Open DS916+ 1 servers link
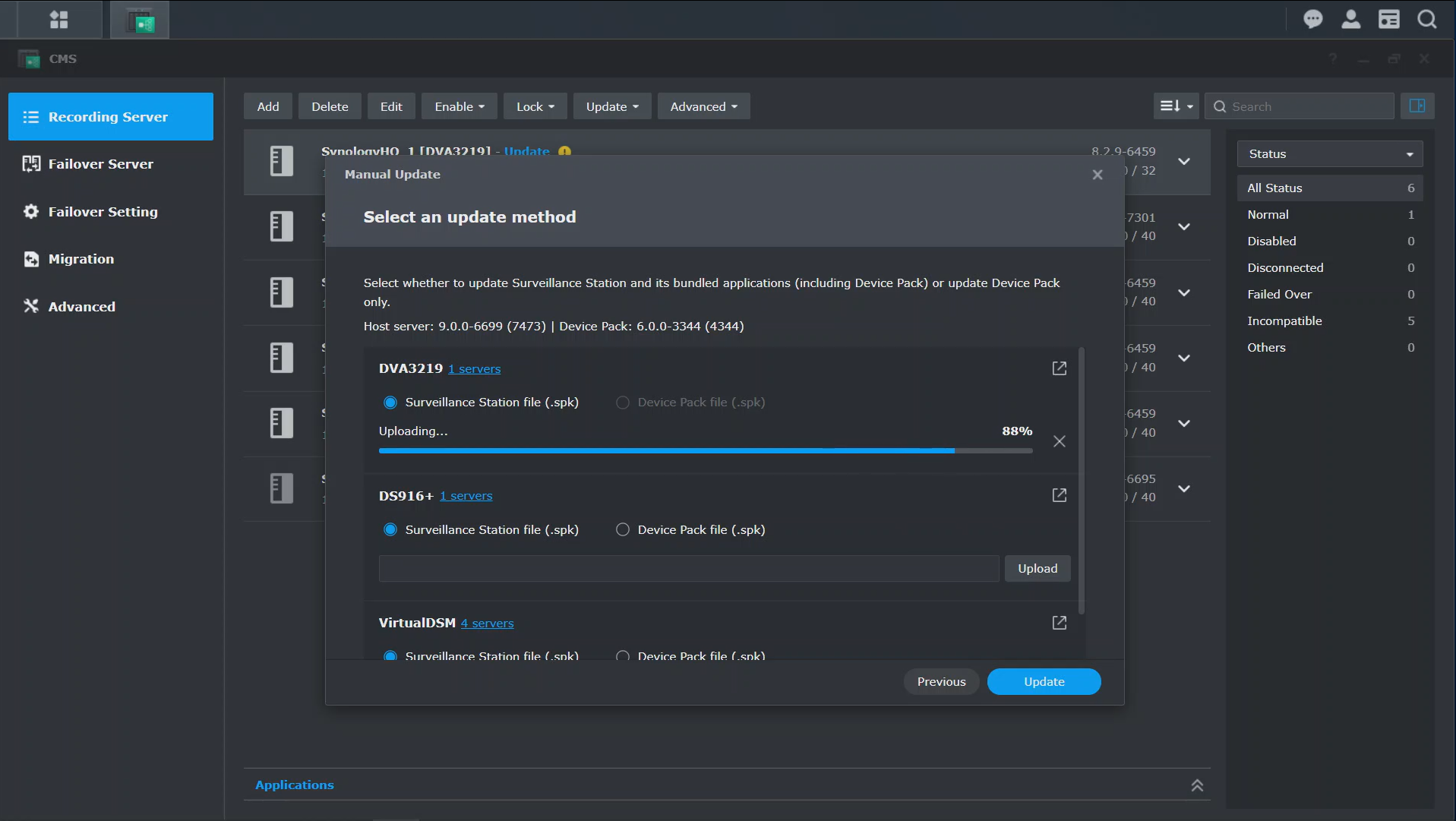Image resolution: width=1456 pixels, height=821 pixels. (466, 496)
